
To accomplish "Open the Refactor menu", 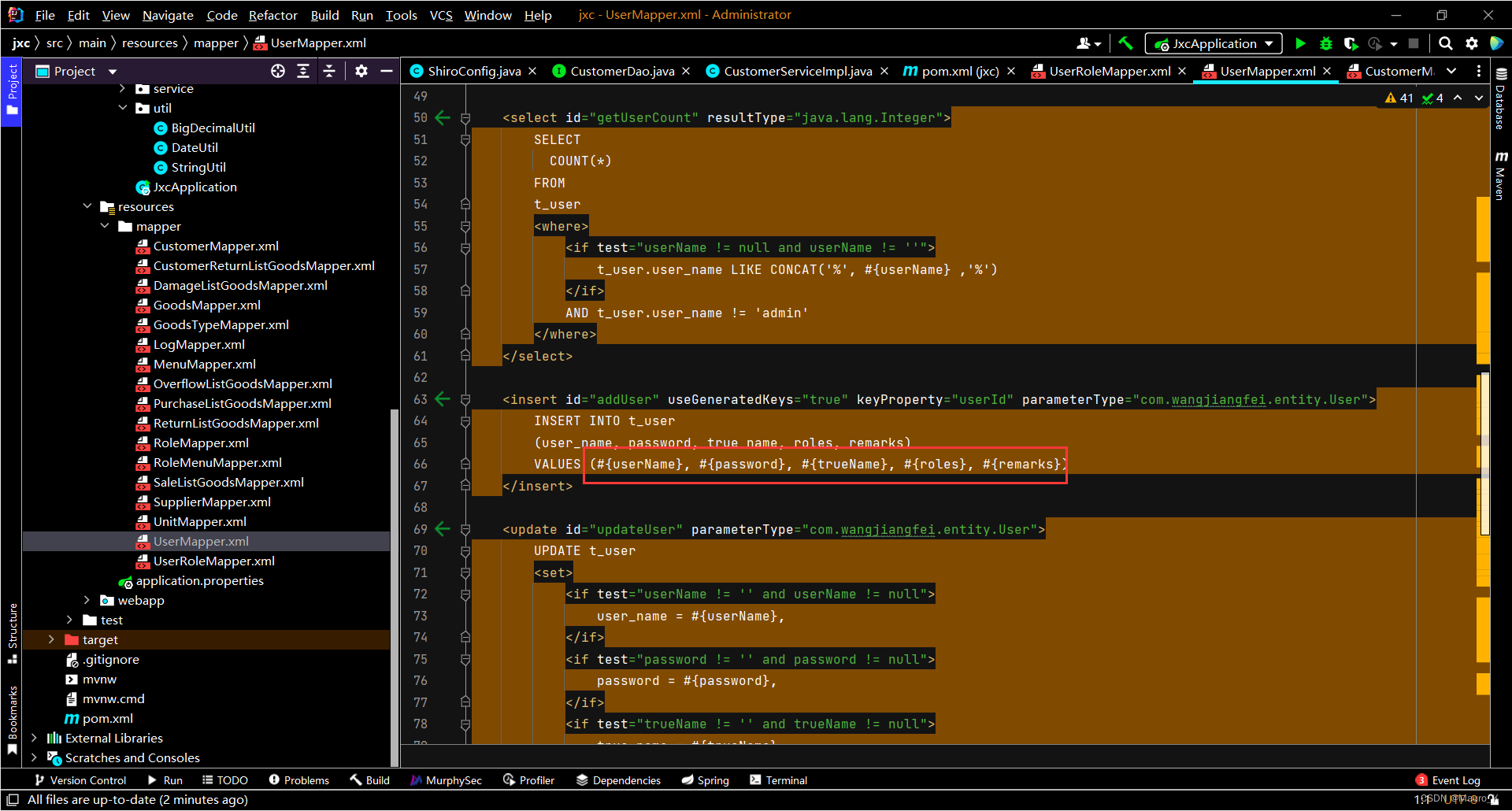I will coord(272,15).
